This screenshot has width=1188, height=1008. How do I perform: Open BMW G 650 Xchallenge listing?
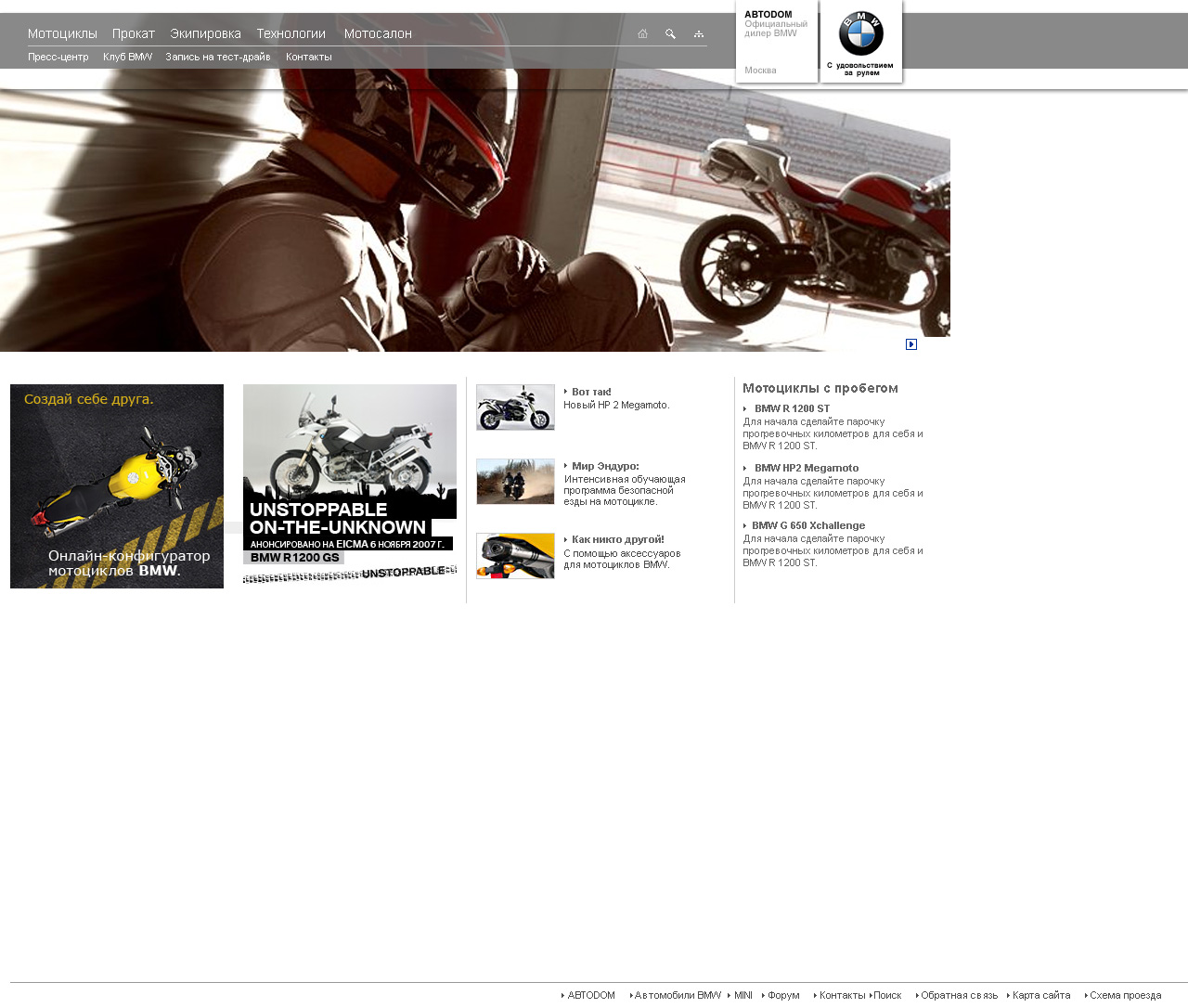(807, 525)
